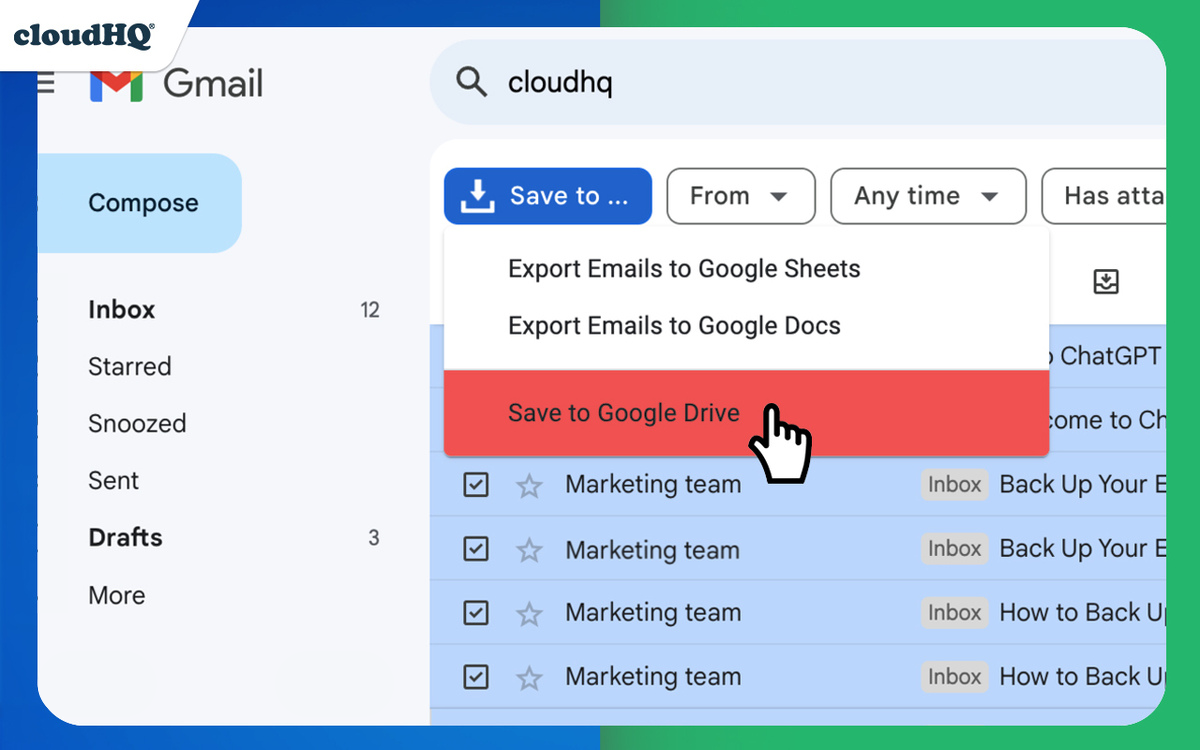The image size is (1200, 750).
Task: Choose Export Emails to Google Sheets
Action: click(x=684, y=268)
